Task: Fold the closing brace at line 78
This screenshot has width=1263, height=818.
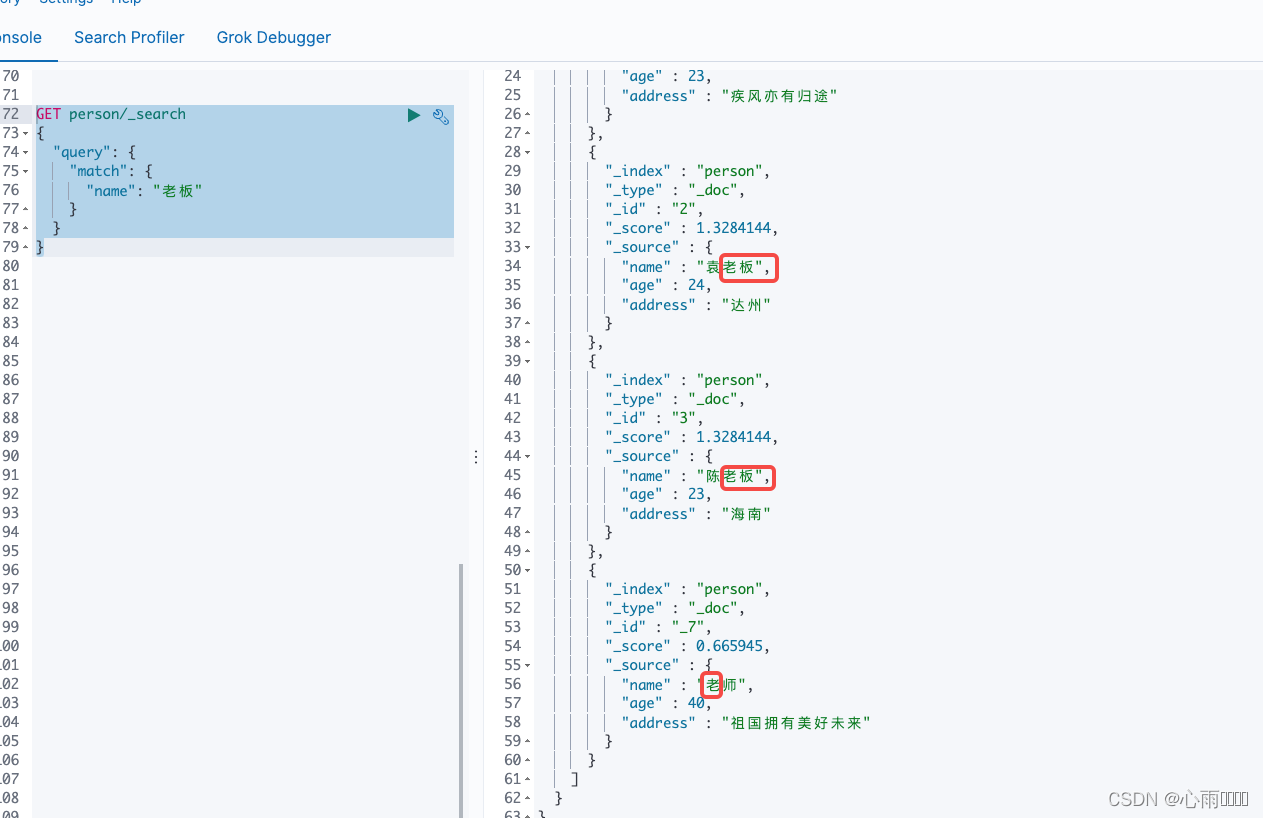Action: click(25, 228)
